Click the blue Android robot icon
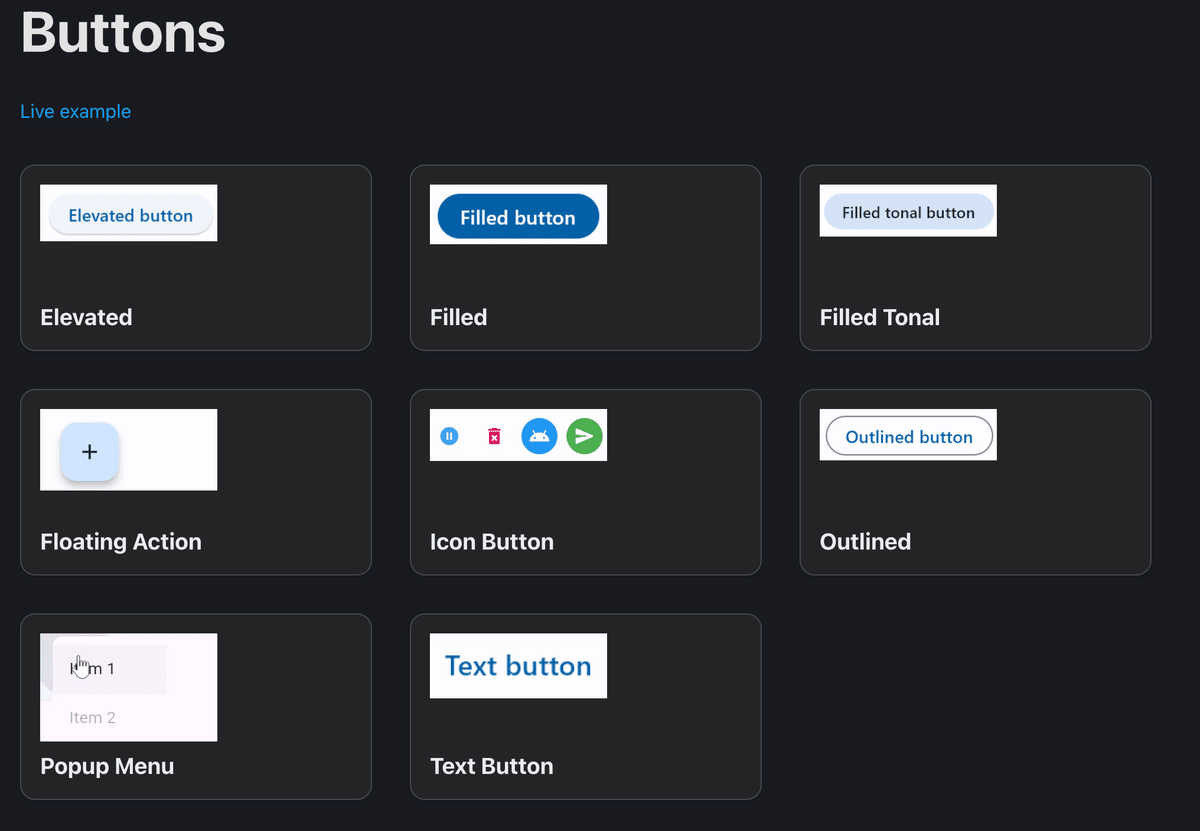 pos(539,436)
